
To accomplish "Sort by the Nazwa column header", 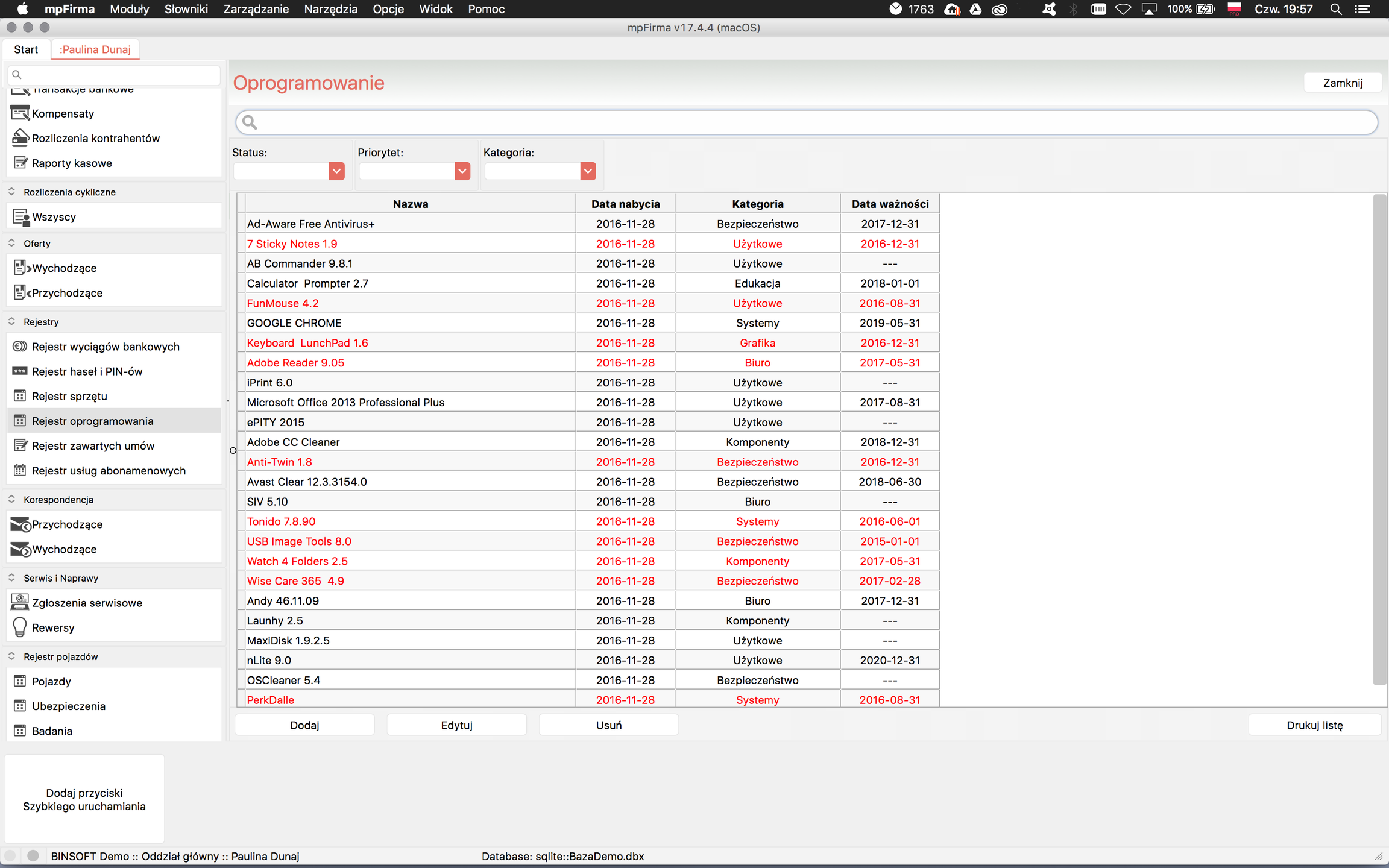I will coord(411,204).
